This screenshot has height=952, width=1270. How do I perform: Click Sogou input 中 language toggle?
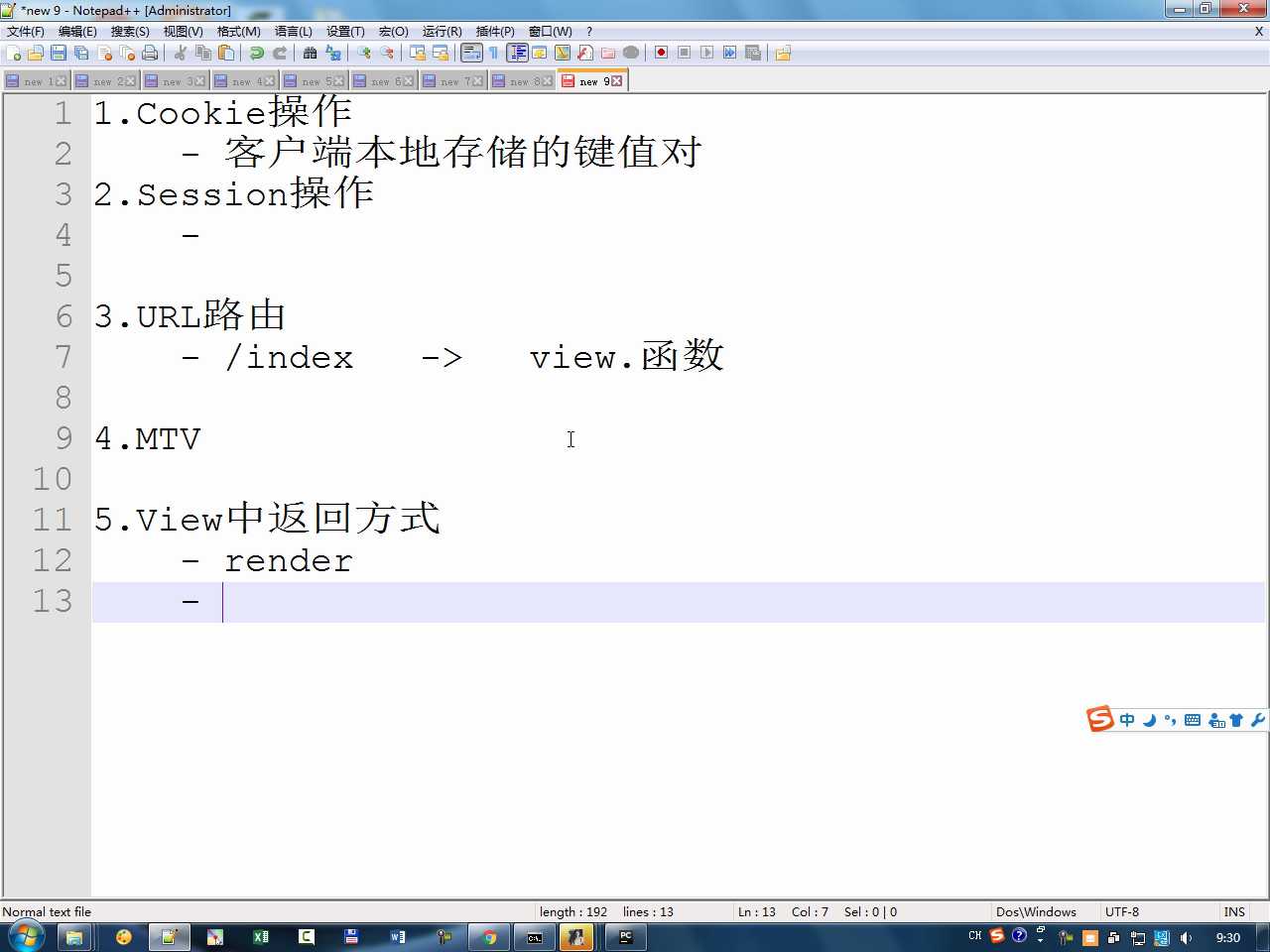coord(1127,720)
